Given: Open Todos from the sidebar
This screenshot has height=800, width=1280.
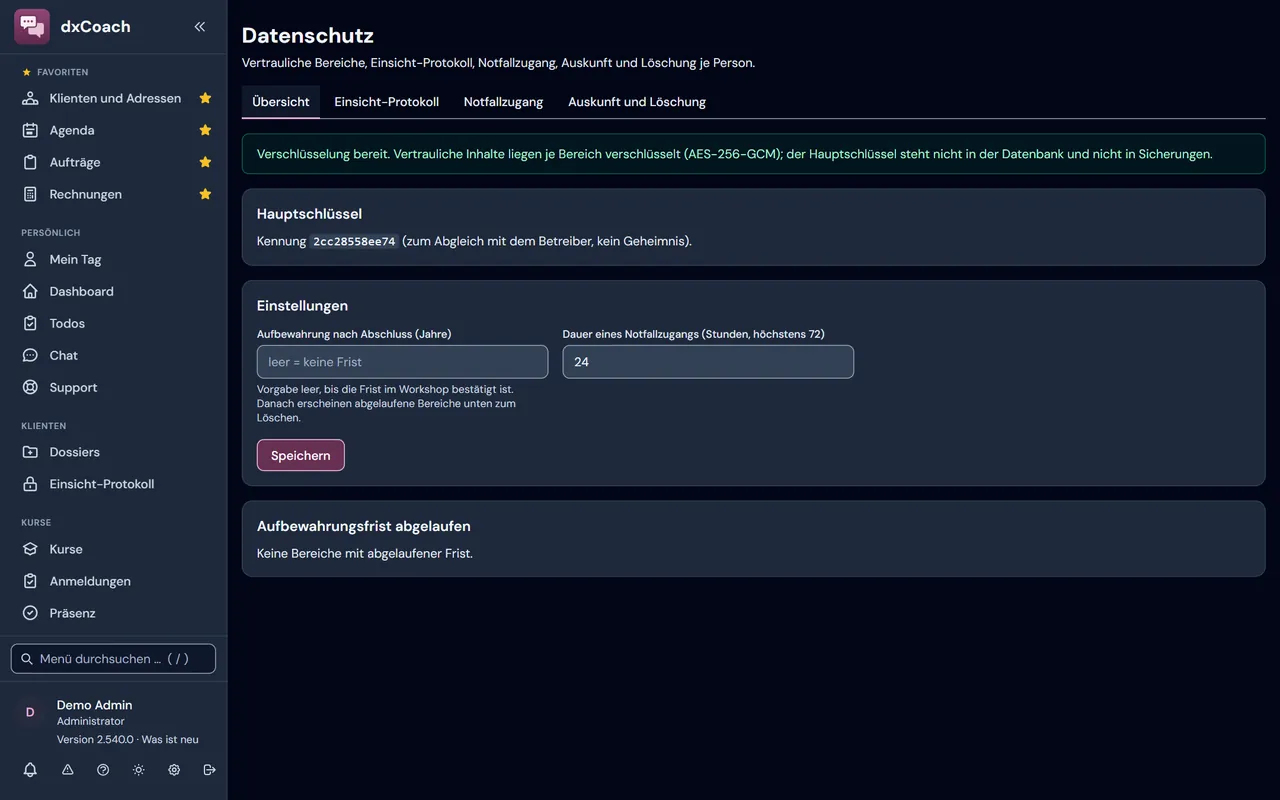Looking at the screenshot, I should (67, 323).
